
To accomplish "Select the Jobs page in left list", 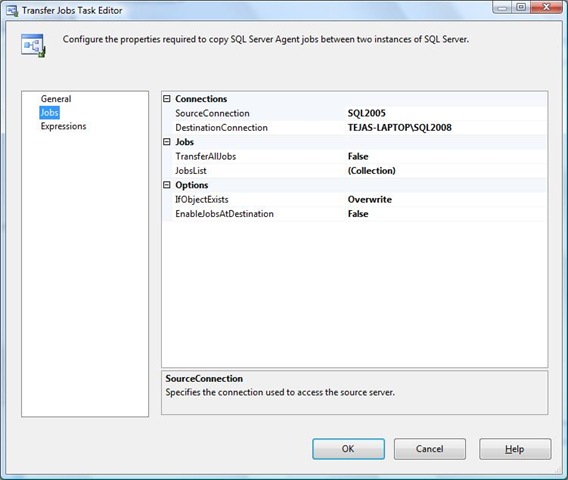I will pos(49,113).
